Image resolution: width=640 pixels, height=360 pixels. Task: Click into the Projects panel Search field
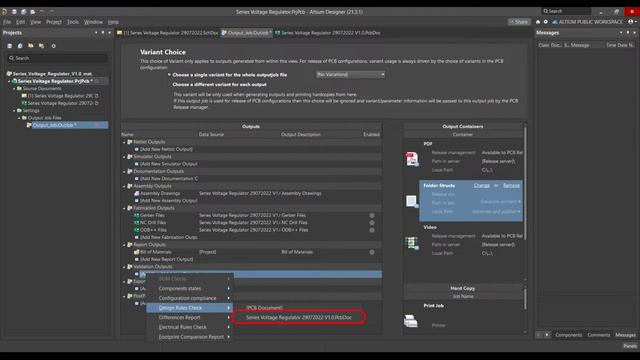coord(58,58)
